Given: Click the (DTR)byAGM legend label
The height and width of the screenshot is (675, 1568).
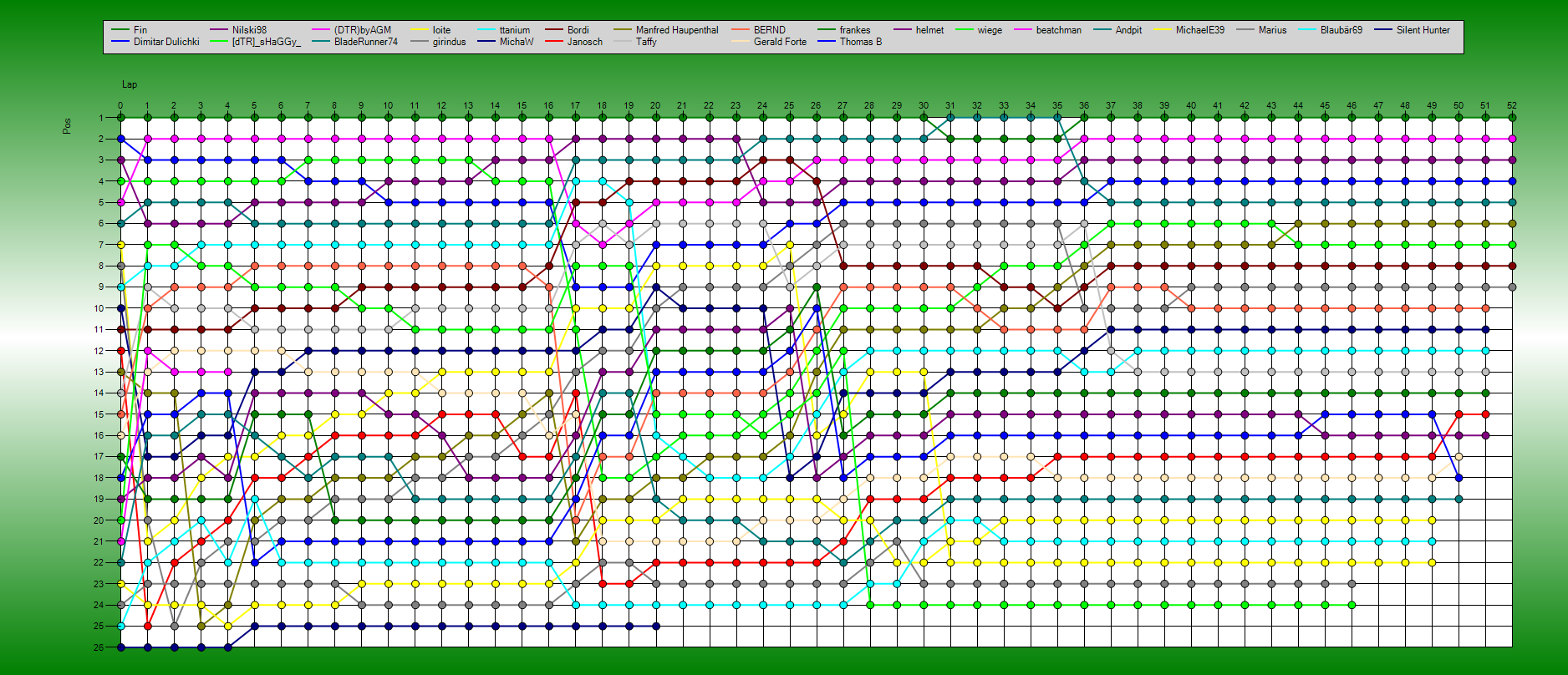Looking at the screenshot, I should pos(363,30).
